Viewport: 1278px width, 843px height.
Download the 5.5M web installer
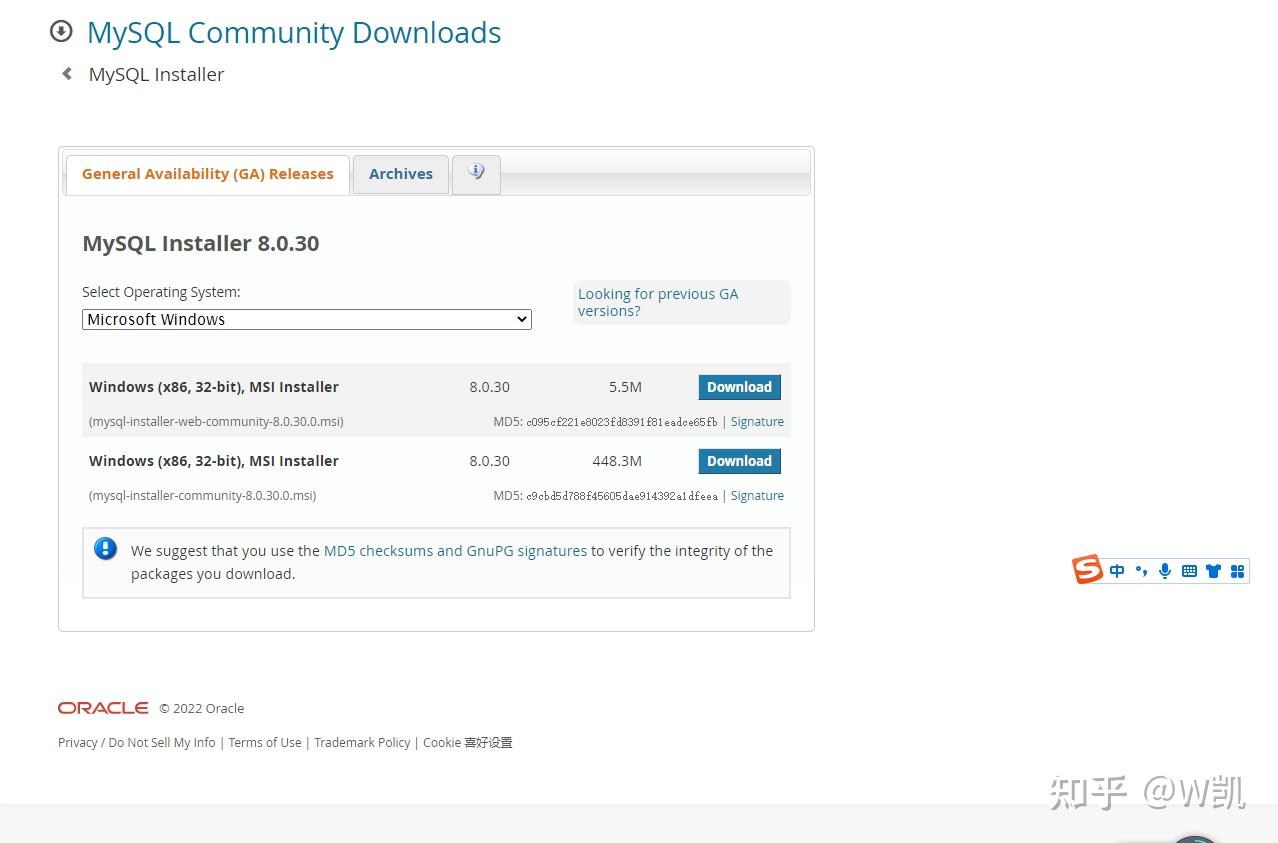739,387
